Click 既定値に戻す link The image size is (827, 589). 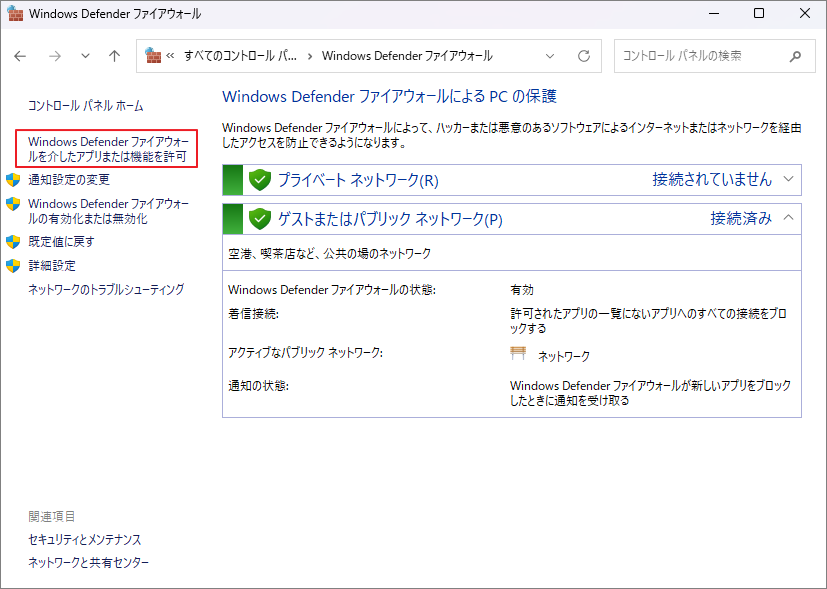pyautogui.click(x=61, y=242)
